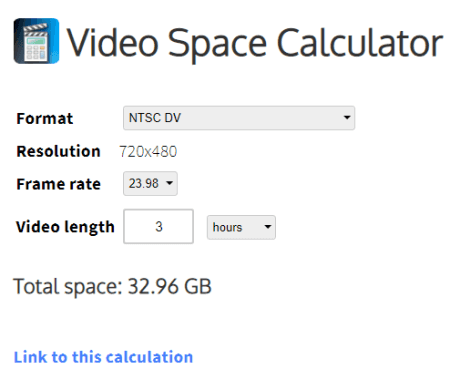
Task: Open the hours unit dropdown
Action: point(241,227)
